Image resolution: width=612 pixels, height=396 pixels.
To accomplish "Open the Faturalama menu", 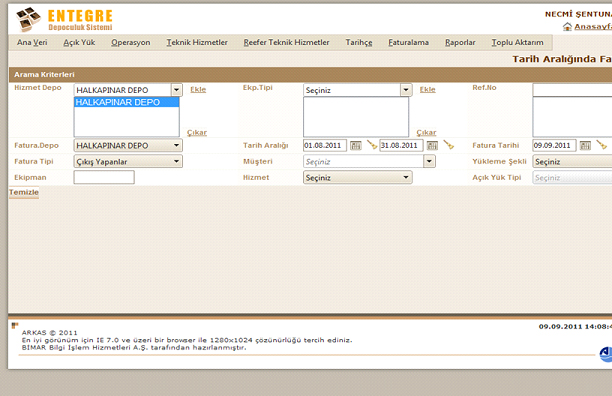I will (x=409, y=43).
